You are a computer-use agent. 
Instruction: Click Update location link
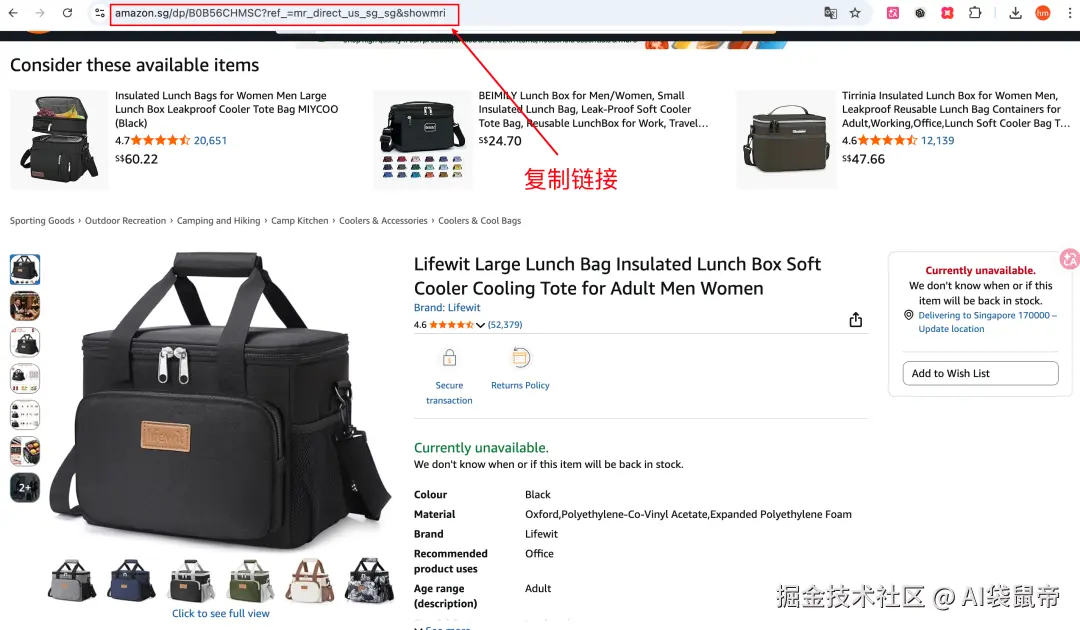(951, 329)
